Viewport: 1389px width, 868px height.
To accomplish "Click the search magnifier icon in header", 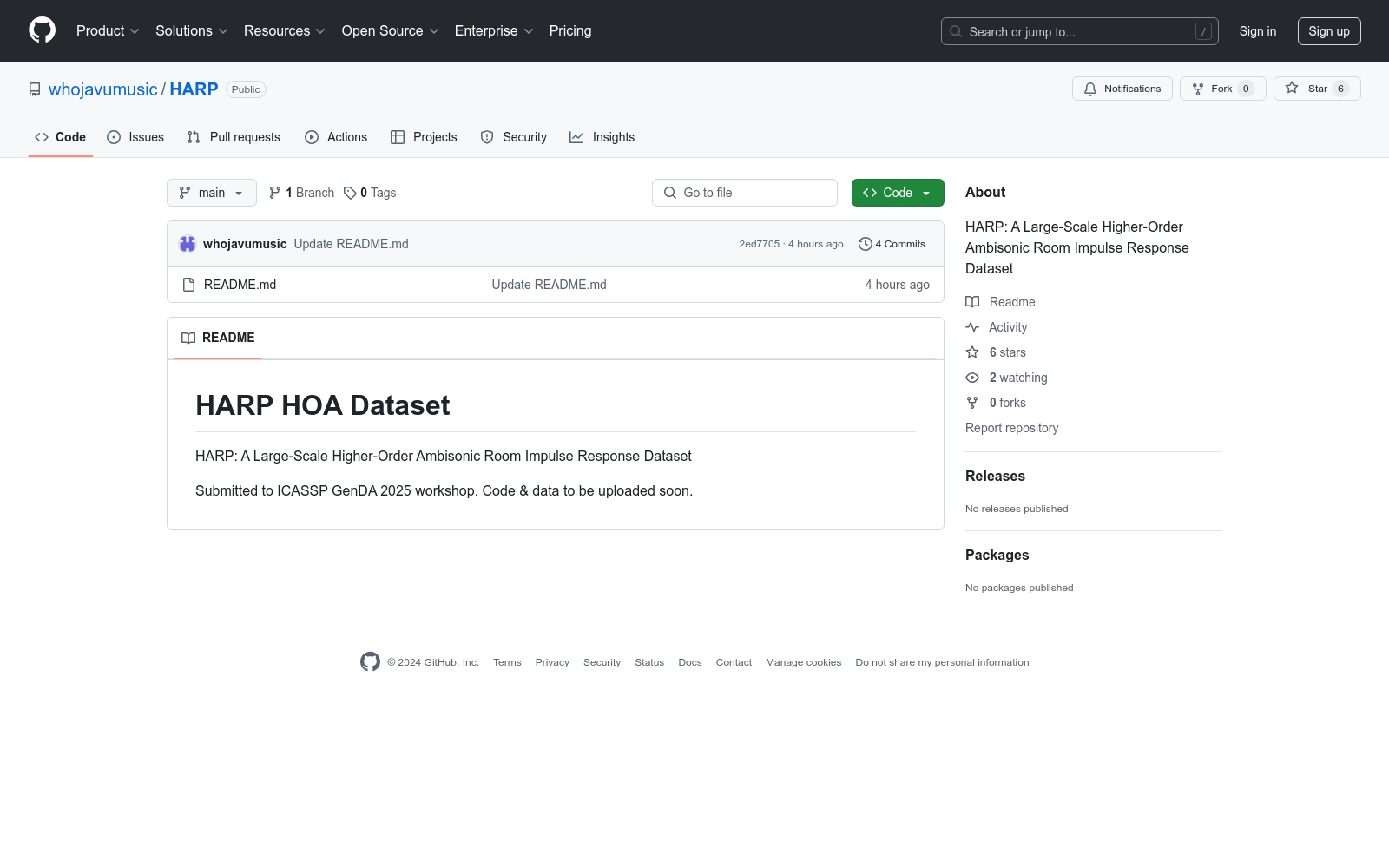I will click(956, 31).
